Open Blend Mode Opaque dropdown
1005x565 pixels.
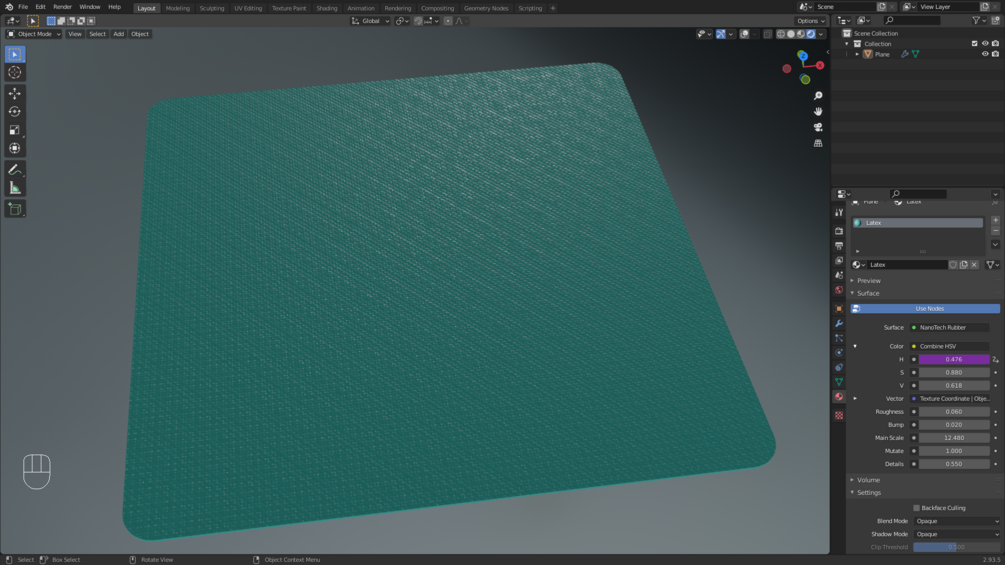coord(957,521)
